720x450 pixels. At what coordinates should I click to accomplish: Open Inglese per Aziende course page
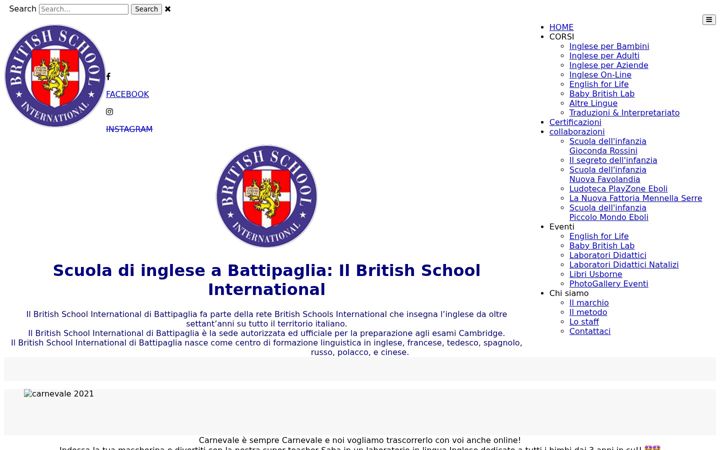pyautogui.click(x=608, y=65)
